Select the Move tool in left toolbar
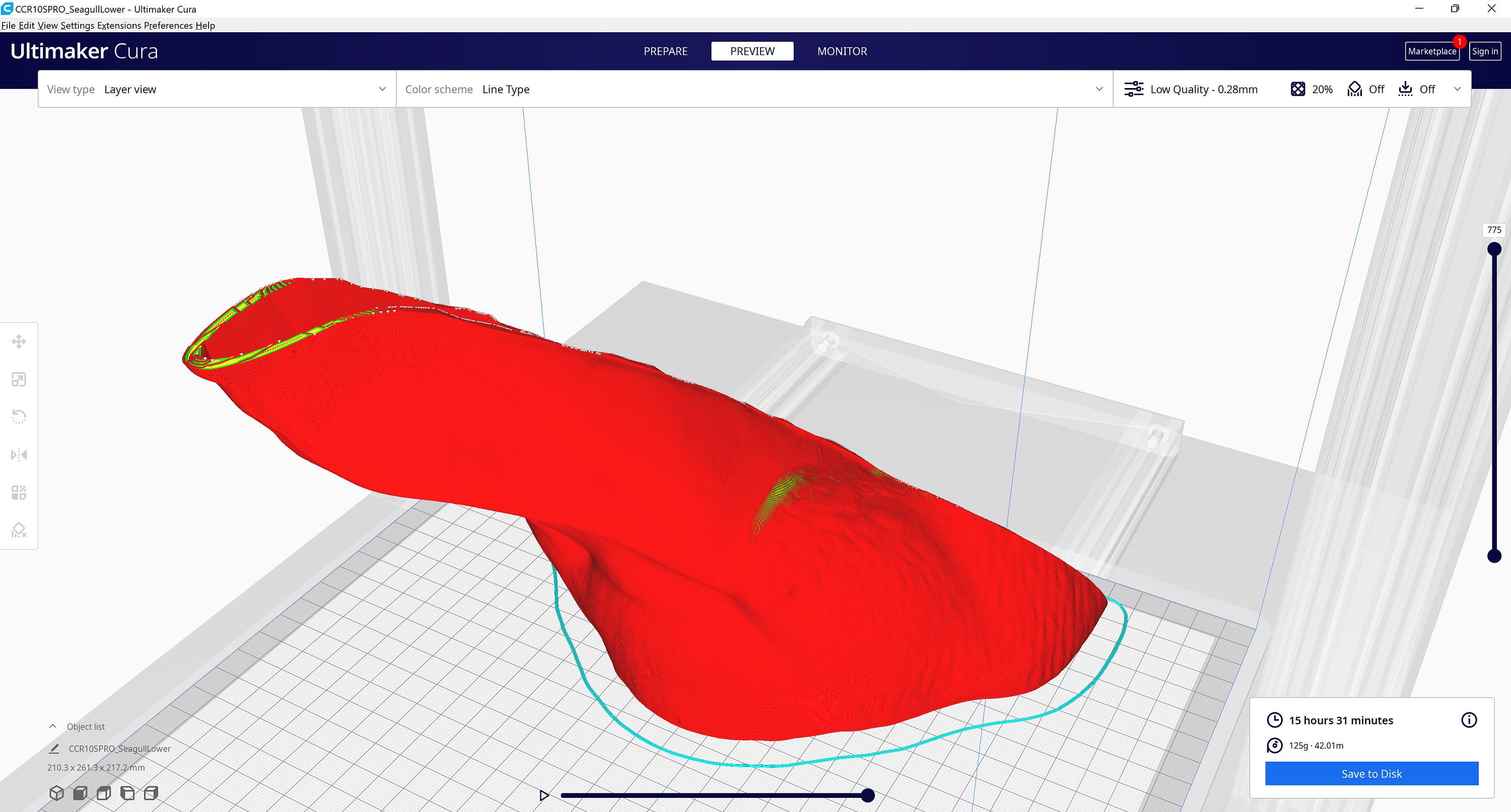This screenshot has height=812, width=1511. tap(19, 341)
